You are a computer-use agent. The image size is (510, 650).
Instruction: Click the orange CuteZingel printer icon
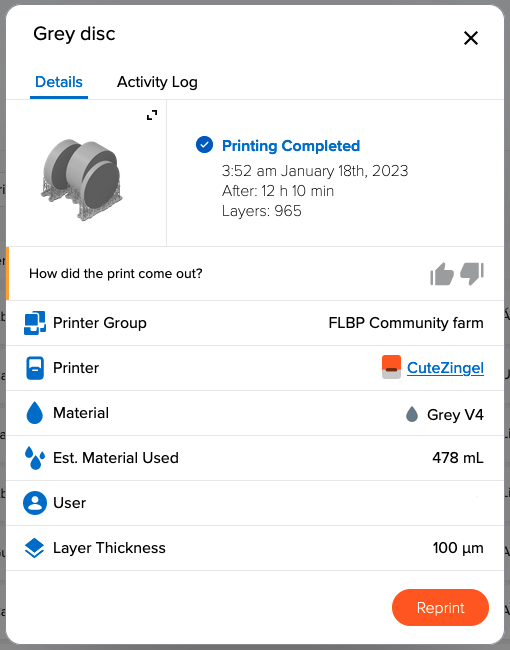pyautogui.click(x=391, y=367)
